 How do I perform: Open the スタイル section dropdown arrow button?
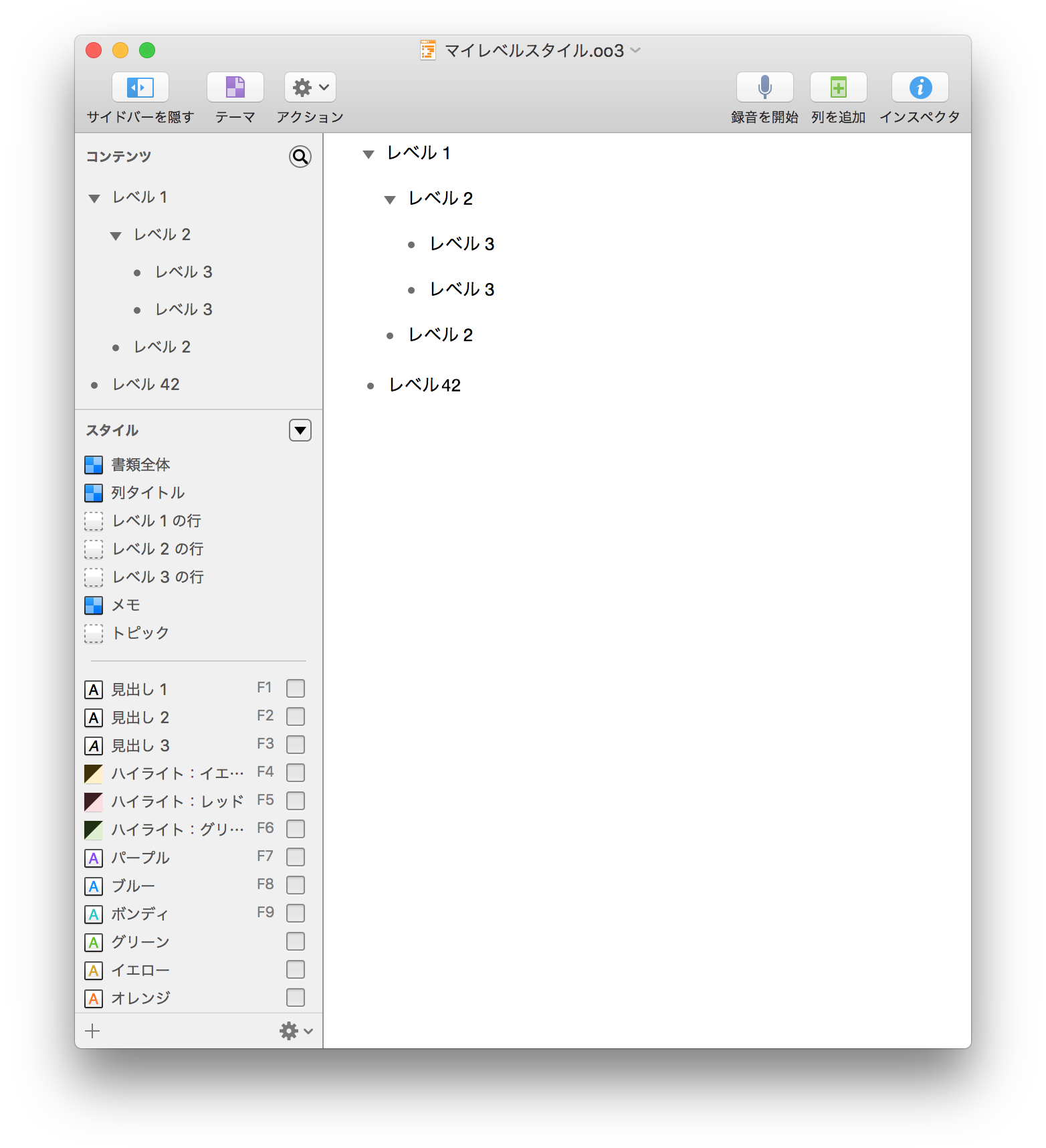coord(300,430)
